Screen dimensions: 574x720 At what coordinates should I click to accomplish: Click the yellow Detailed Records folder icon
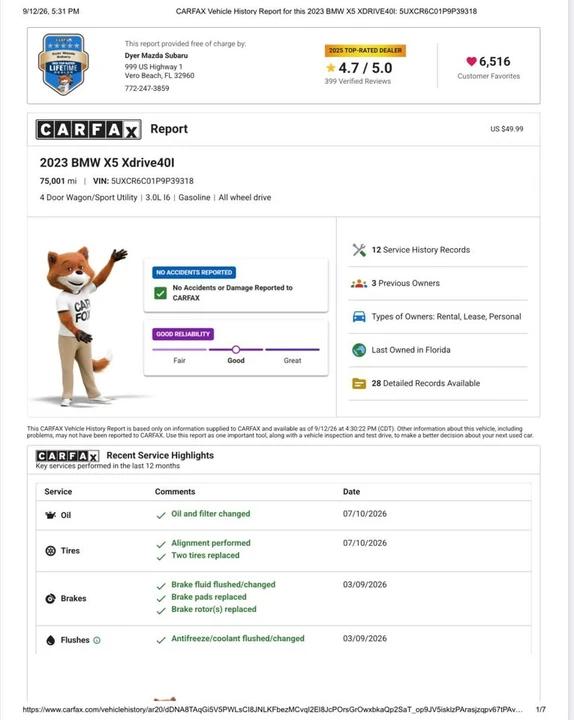(x=359, y=383)
